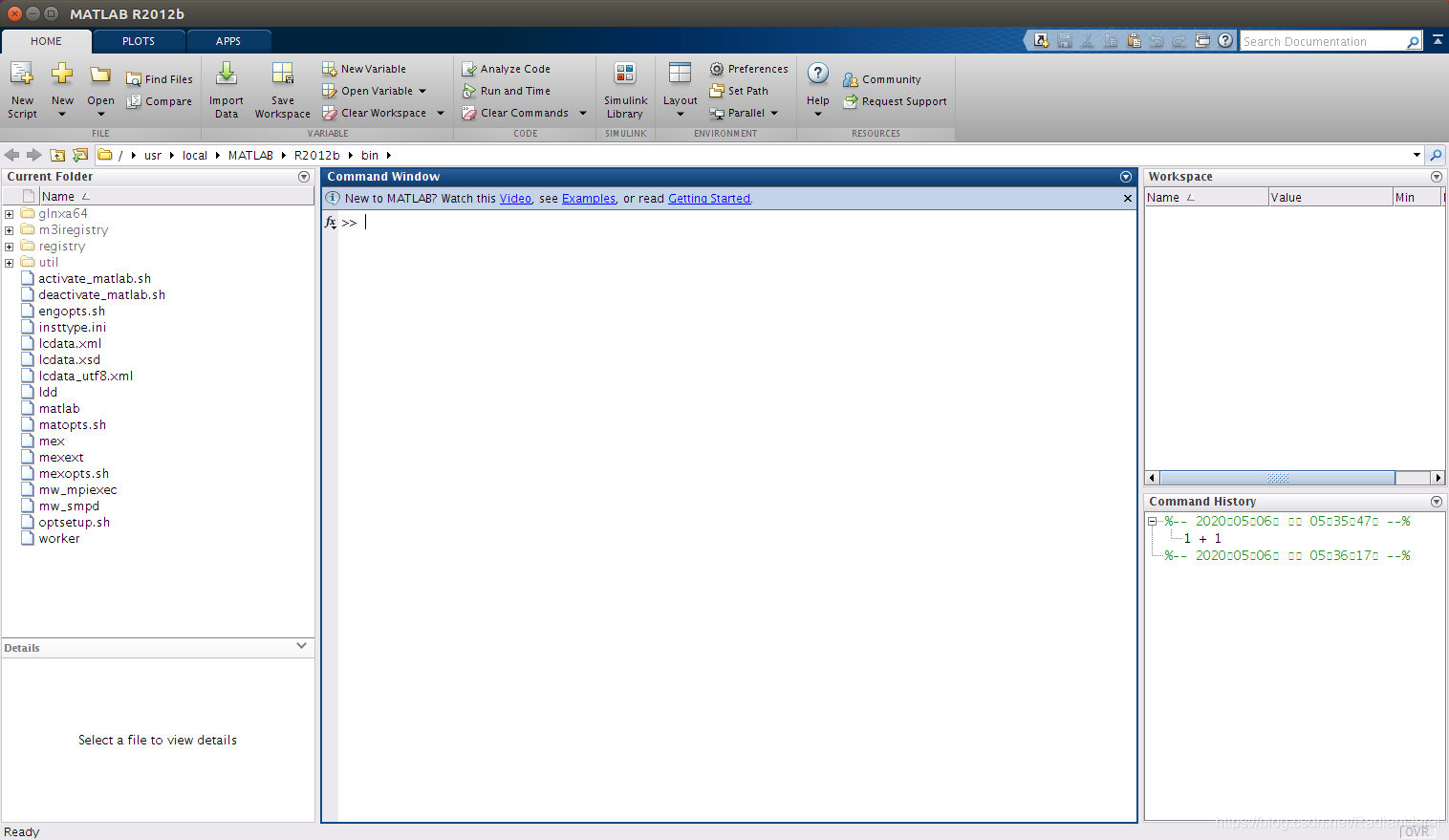Click the Layout icon
This screenshot has height=840, width=1449.
681,74
